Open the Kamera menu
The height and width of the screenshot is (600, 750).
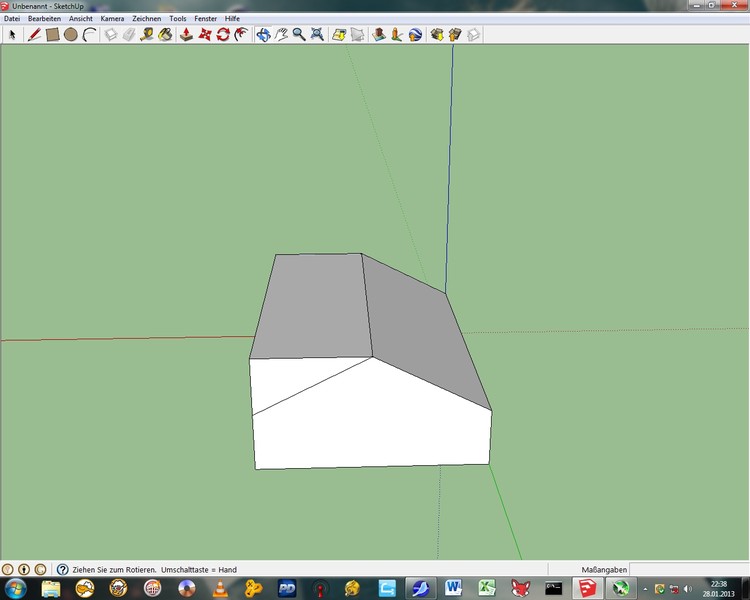(112, 19)
